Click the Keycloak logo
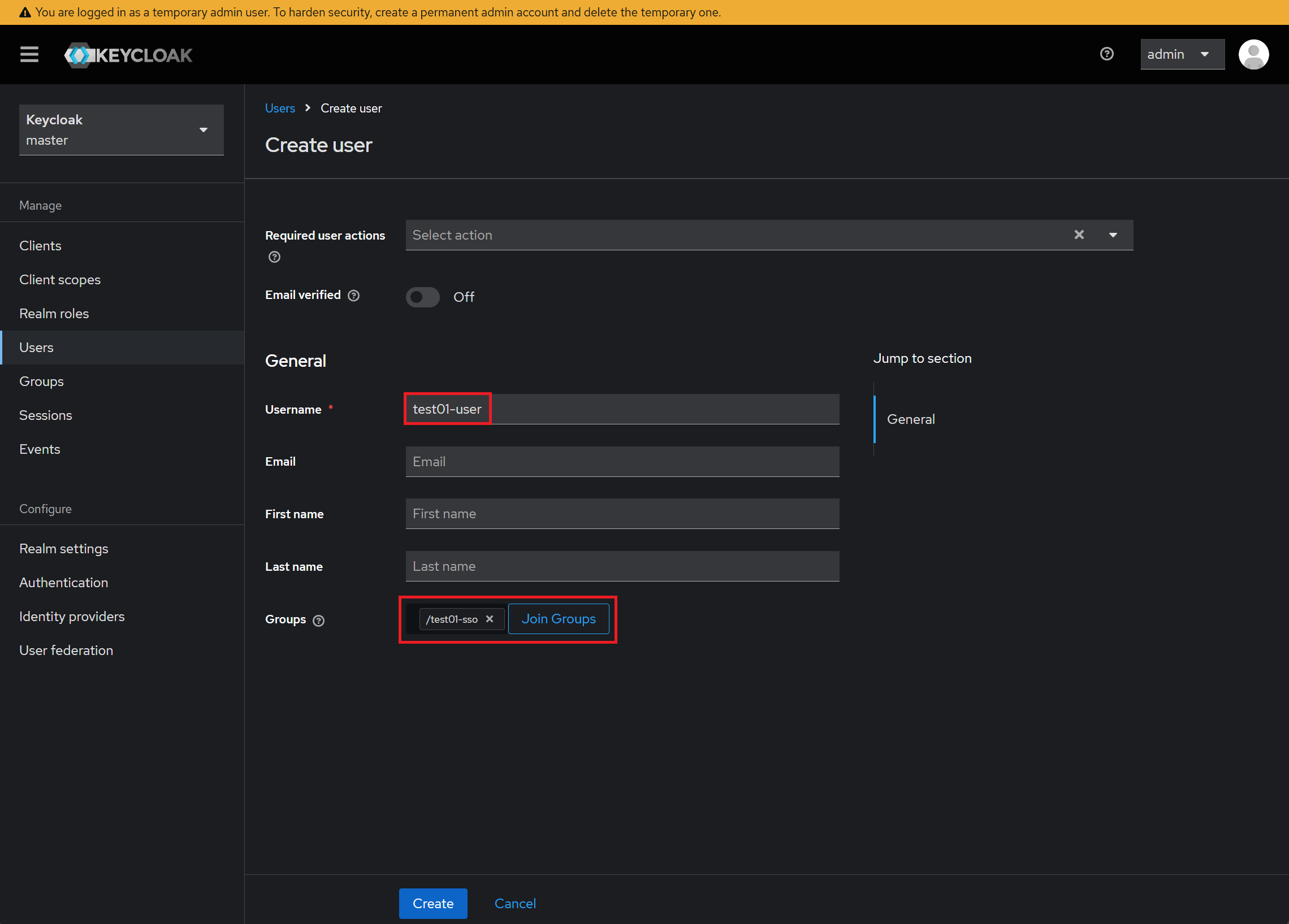This screenshot has height=924, width=1289. pyautogui.click(x=128, y=55)
